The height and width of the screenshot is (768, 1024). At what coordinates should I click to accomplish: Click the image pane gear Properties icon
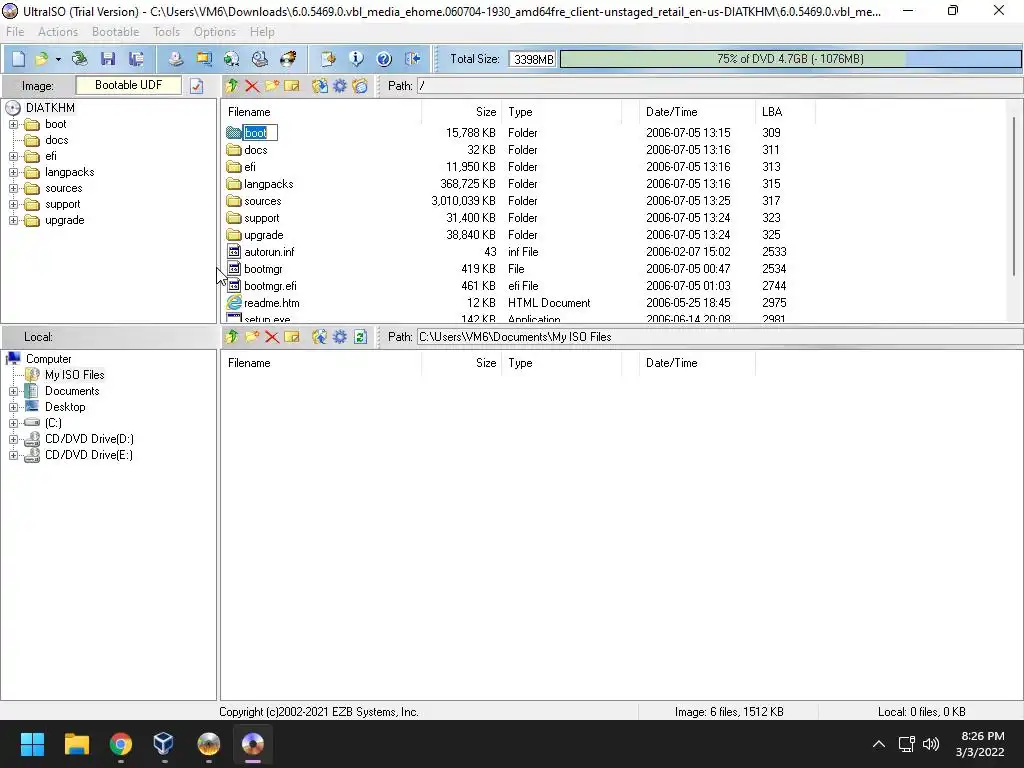point(340,86)
